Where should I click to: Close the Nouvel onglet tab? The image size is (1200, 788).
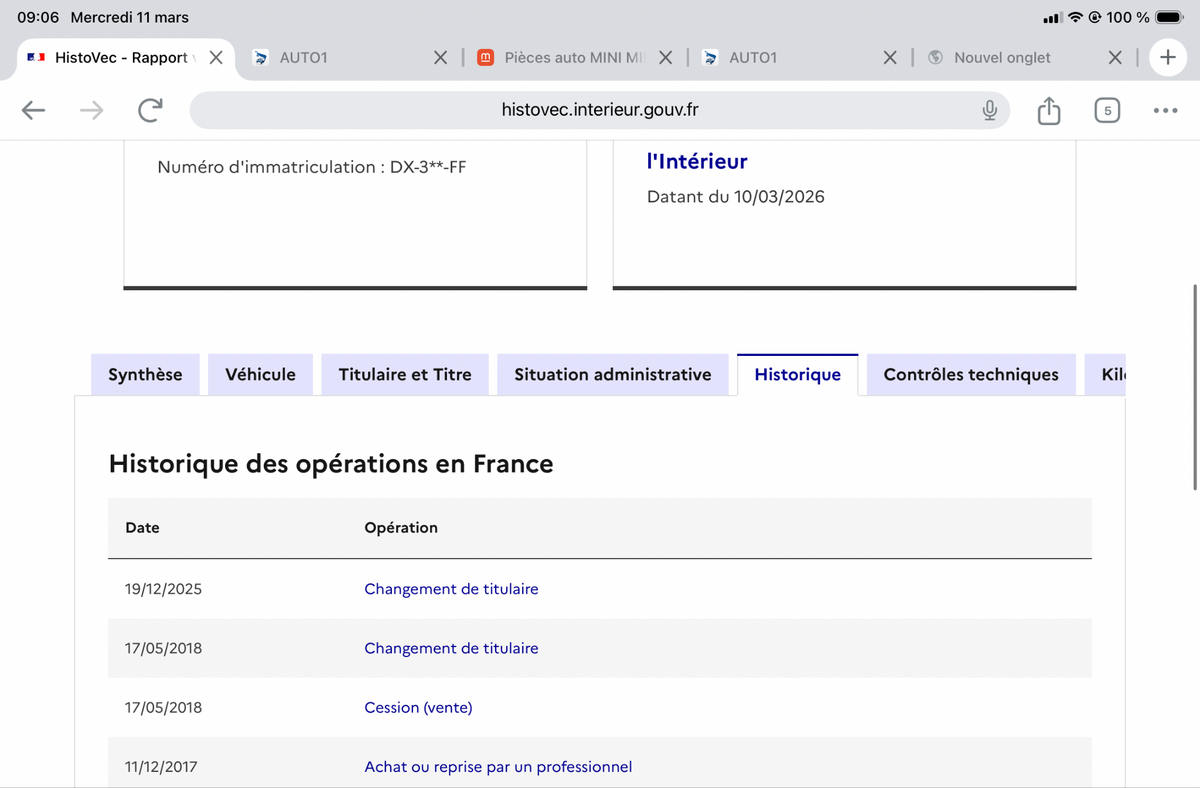[1116, 58]
